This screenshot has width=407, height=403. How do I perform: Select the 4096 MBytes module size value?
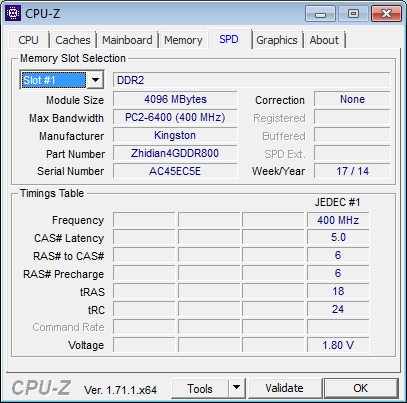pos(175,99)
